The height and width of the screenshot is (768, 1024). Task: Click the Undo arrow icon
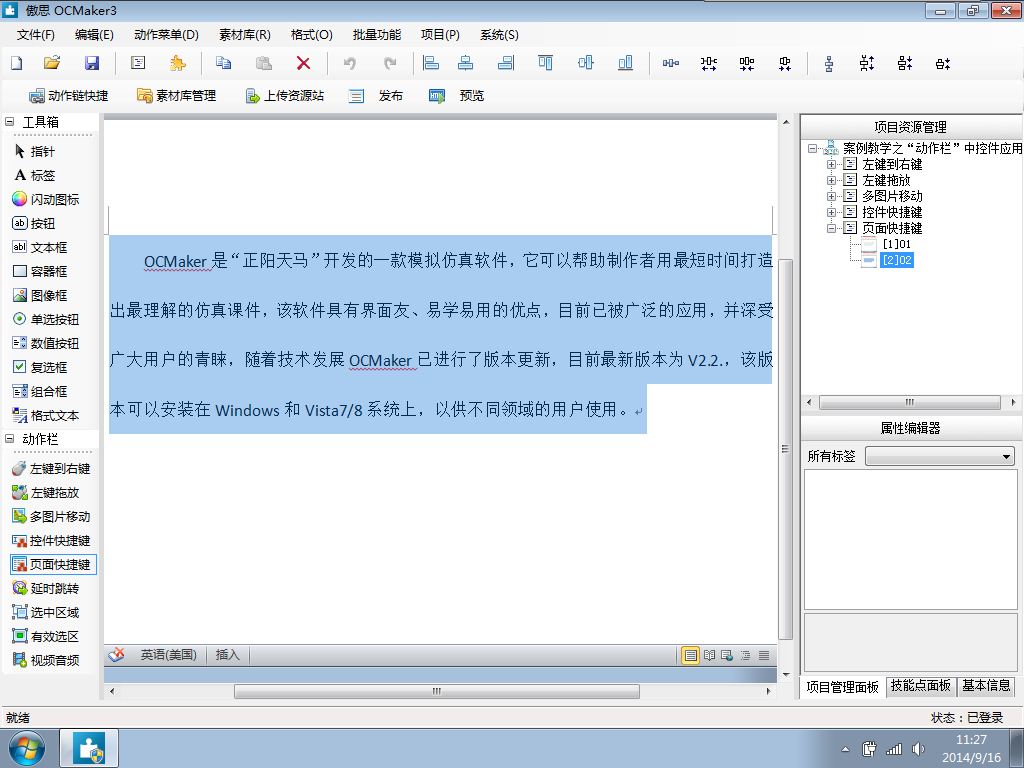(350, 63)
